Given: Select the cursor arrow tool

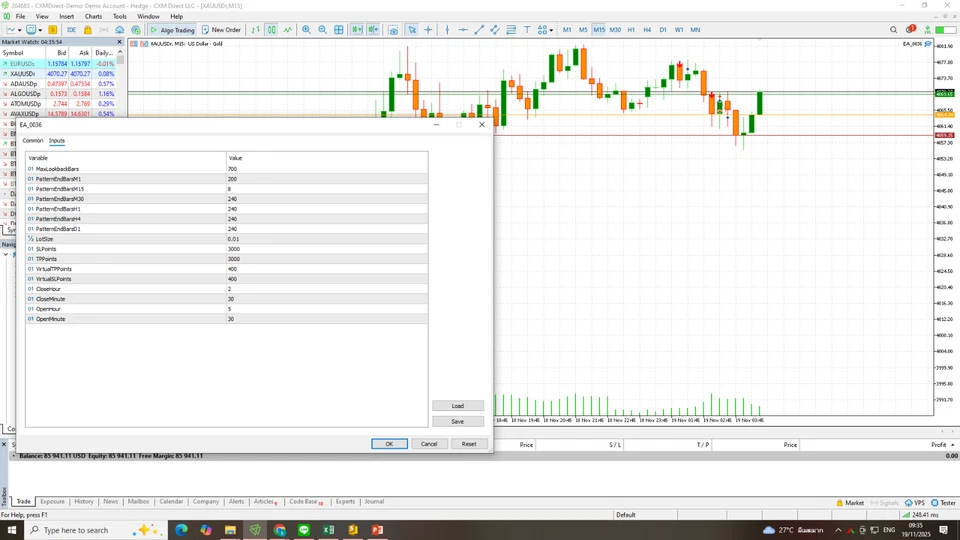Looking at the screenshot, I should coord(412,29).
